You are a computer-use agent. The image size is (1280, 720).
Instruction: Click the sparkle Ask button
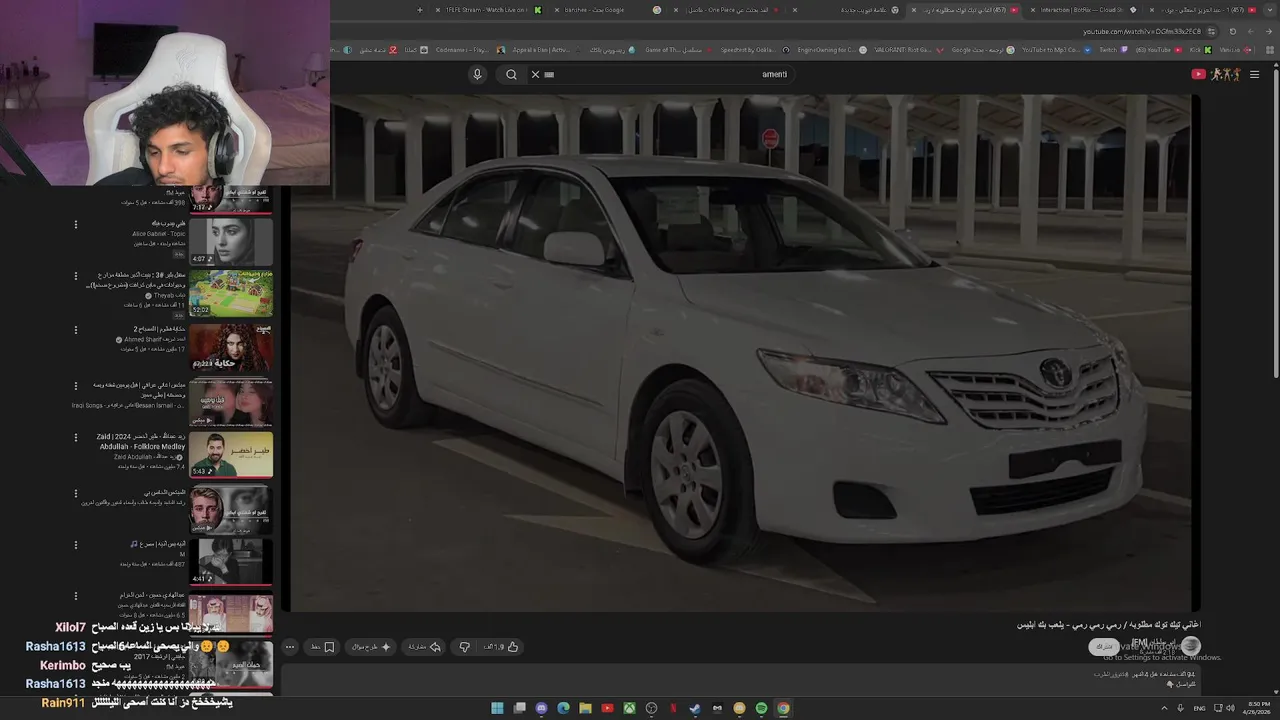[x=372, y=647]
